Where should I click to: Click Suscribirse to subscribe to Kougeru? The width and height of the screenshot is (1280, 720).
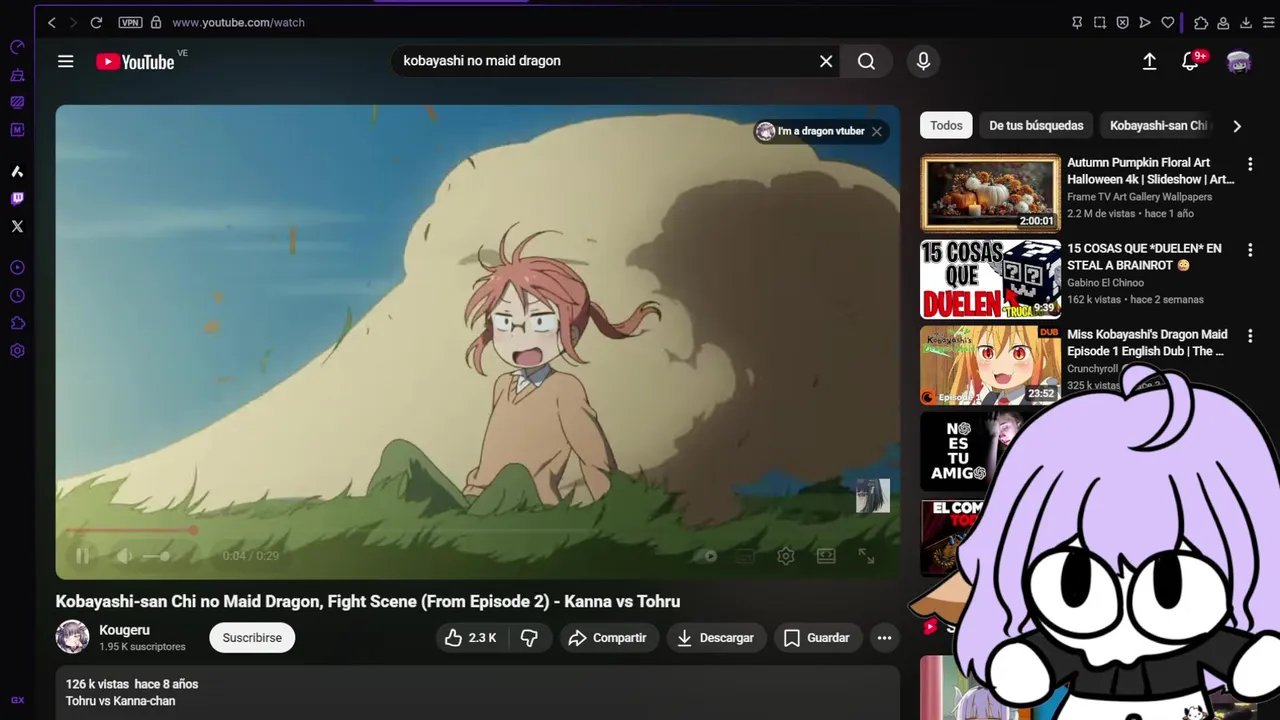tap(252, 638)
